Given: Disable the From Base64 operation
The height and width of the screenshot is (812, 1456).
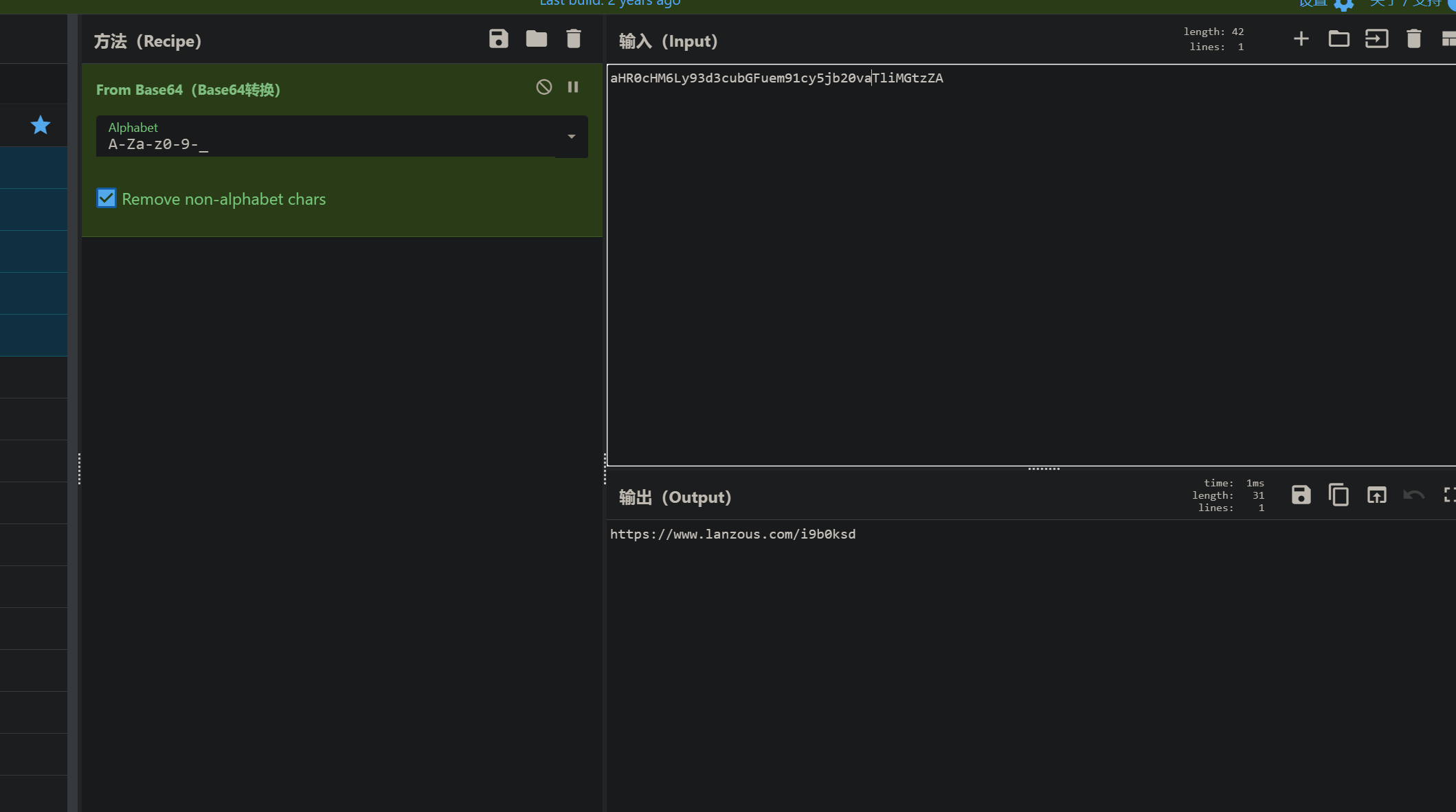Looking at the screenshot, I should pos(544,87).
